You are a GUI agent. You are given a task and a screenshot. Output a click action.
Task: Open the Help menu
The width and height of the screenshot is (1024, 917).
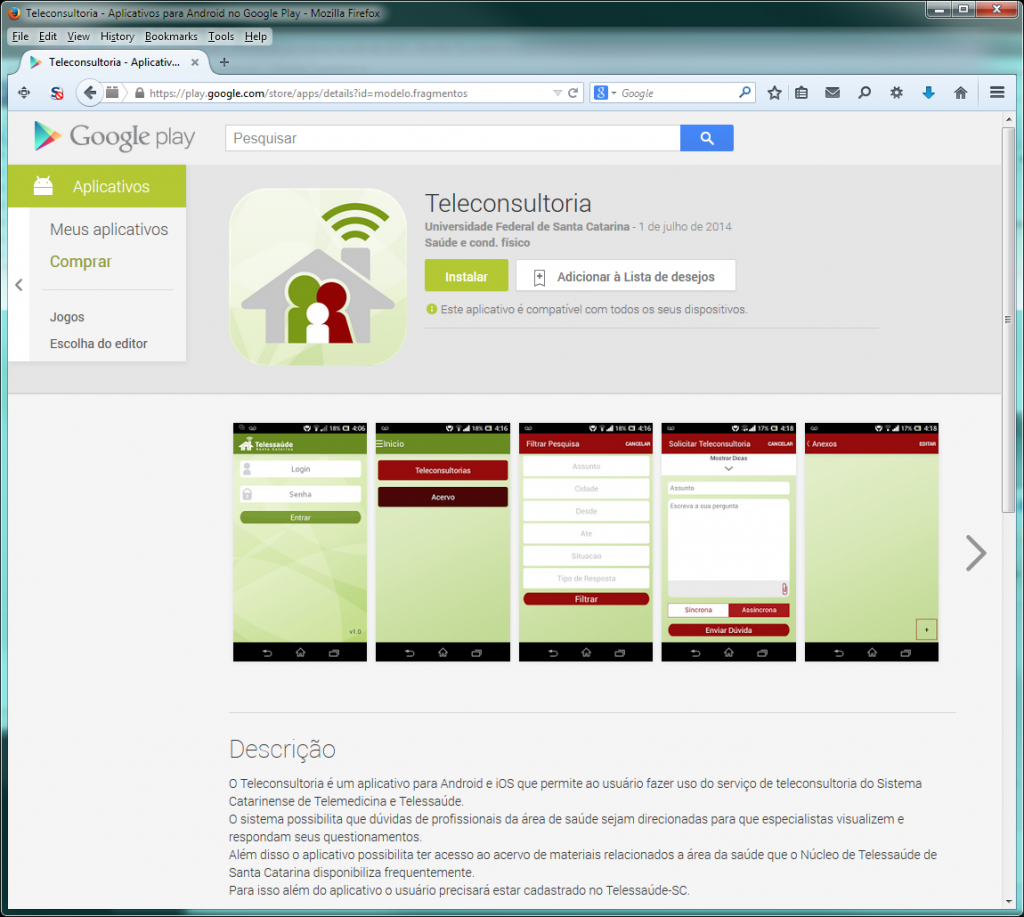pyautogui.click(x=256, y=37)
